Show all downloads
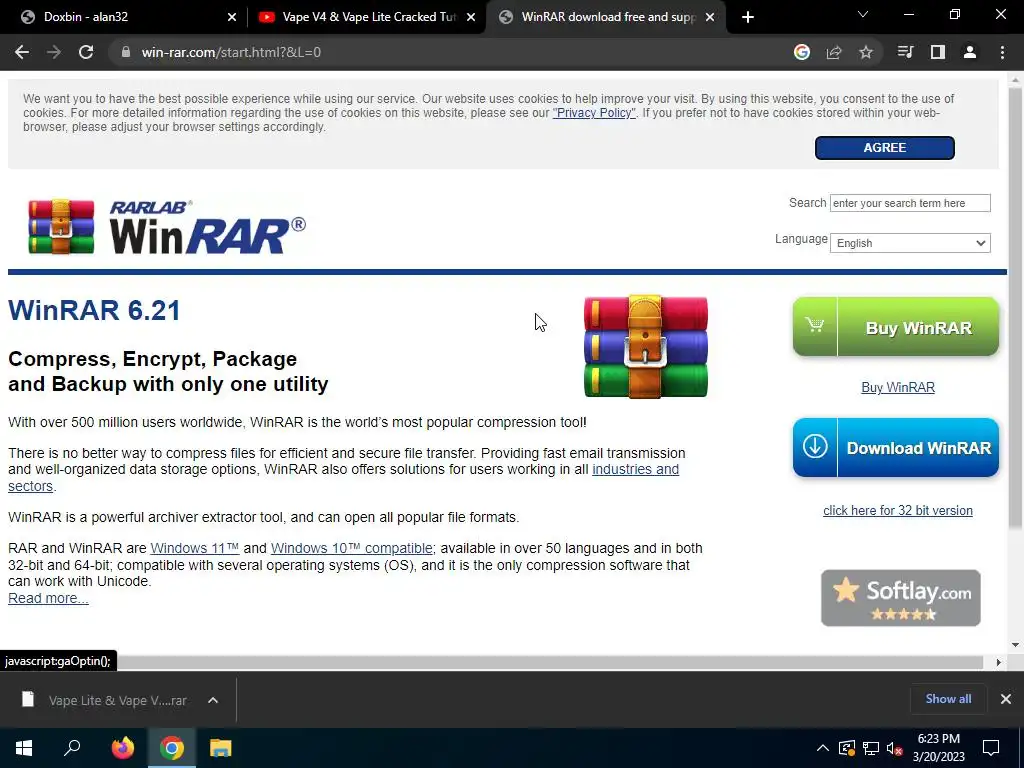 [948, 699]
